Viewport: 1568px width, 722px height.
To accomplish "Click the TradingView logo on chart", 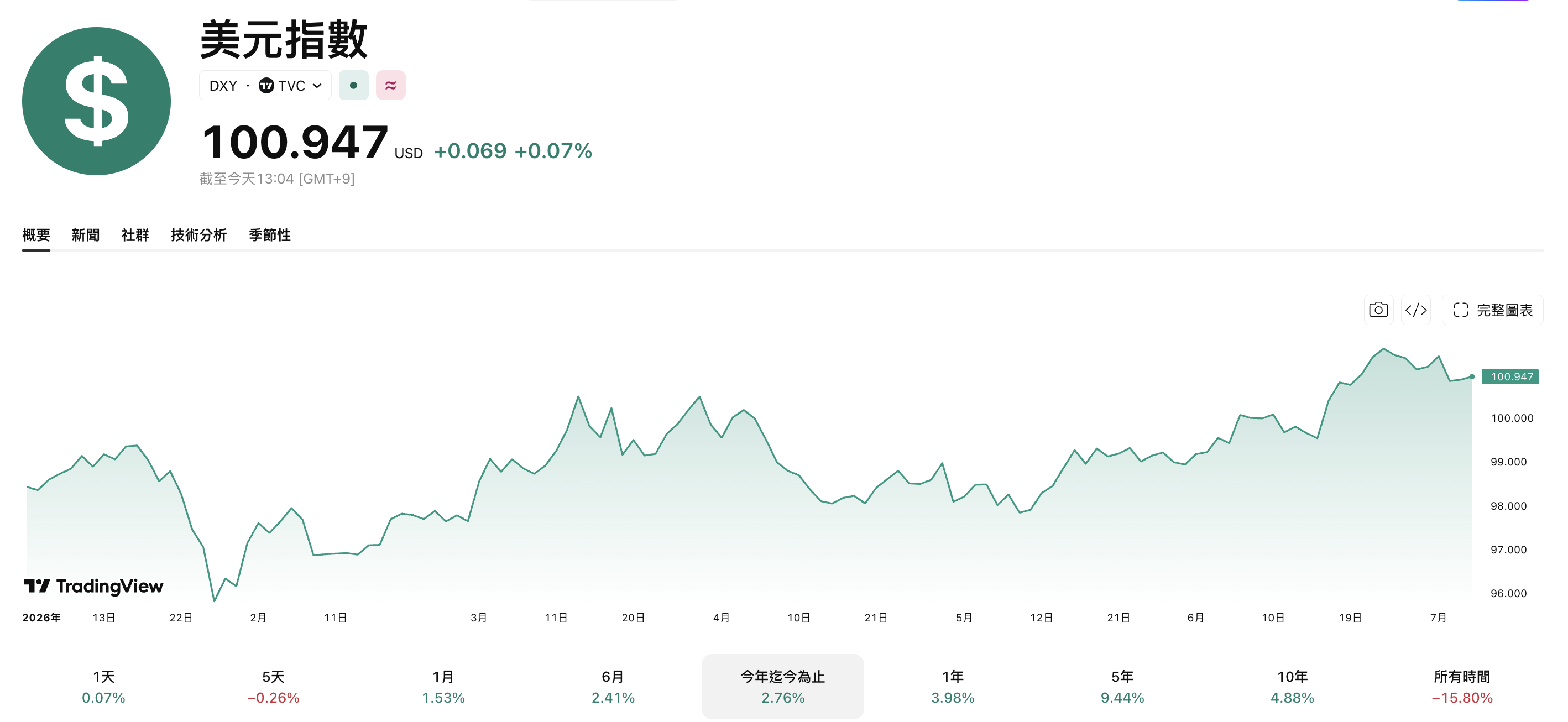I will [93, 586].
